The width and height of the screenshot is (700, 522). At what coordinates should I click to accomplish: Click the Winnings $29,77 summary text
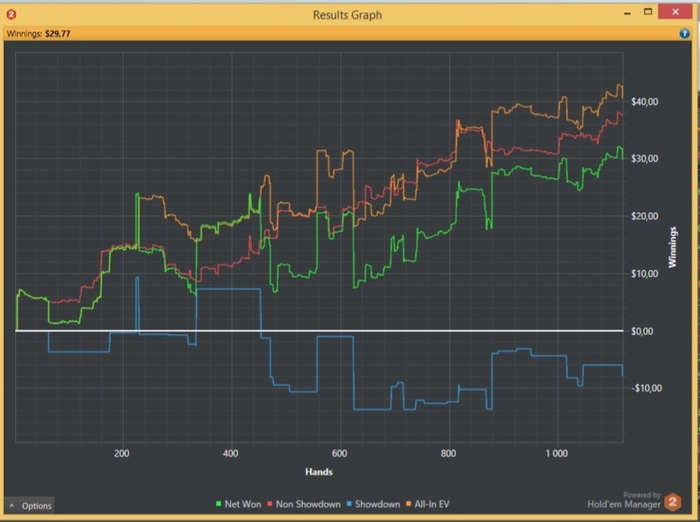38,33
